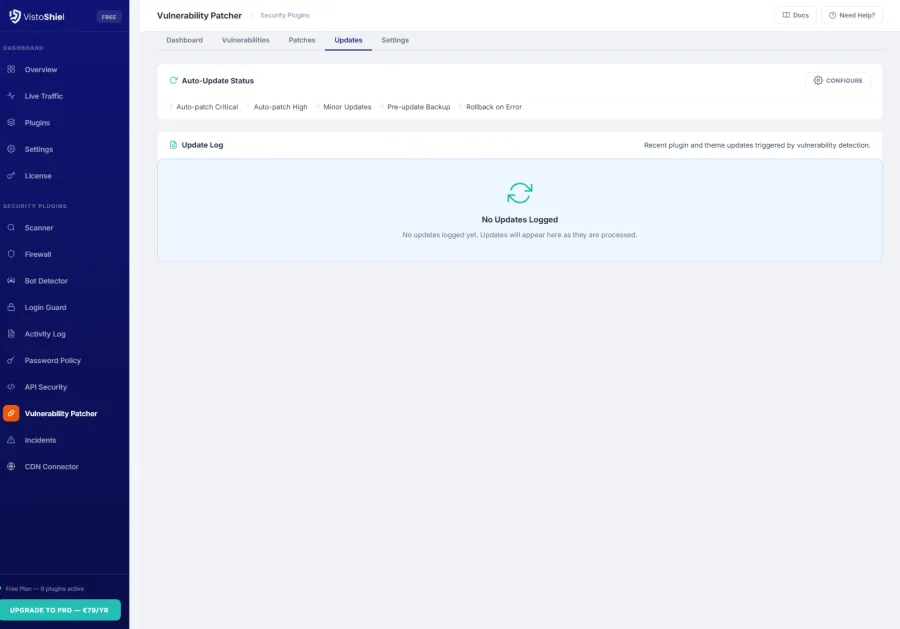
Task: Click the Bot Detector sidebar icon
Action: pos(13,281)
